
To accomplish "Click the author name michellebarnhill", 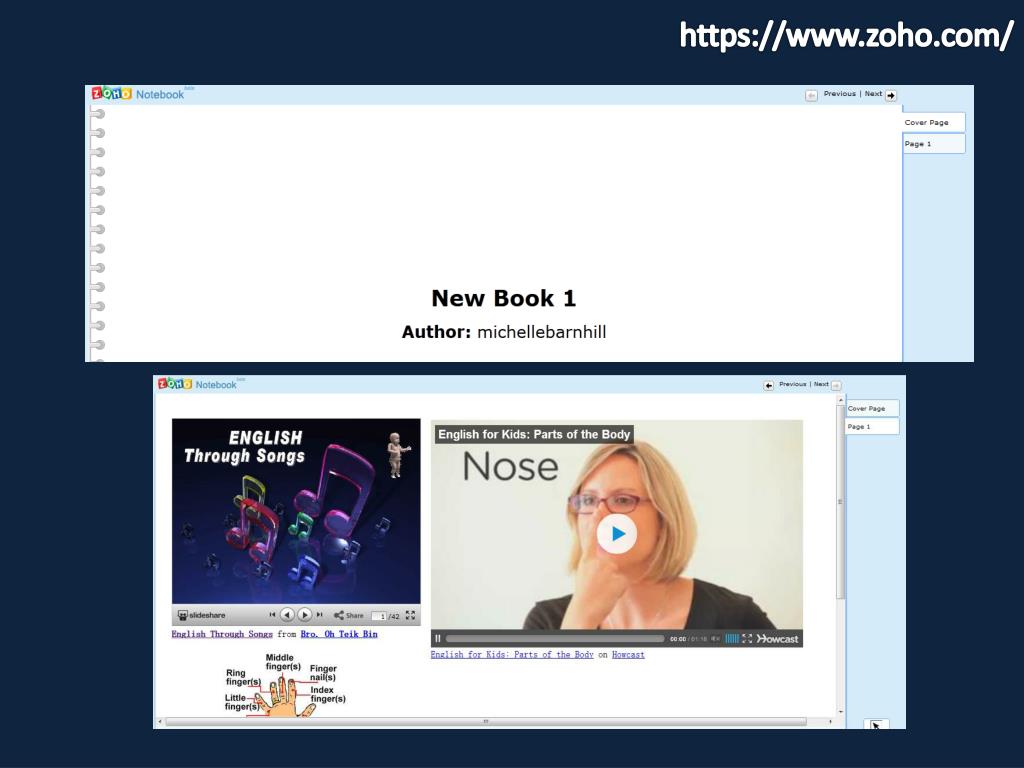I will [541, 332].
